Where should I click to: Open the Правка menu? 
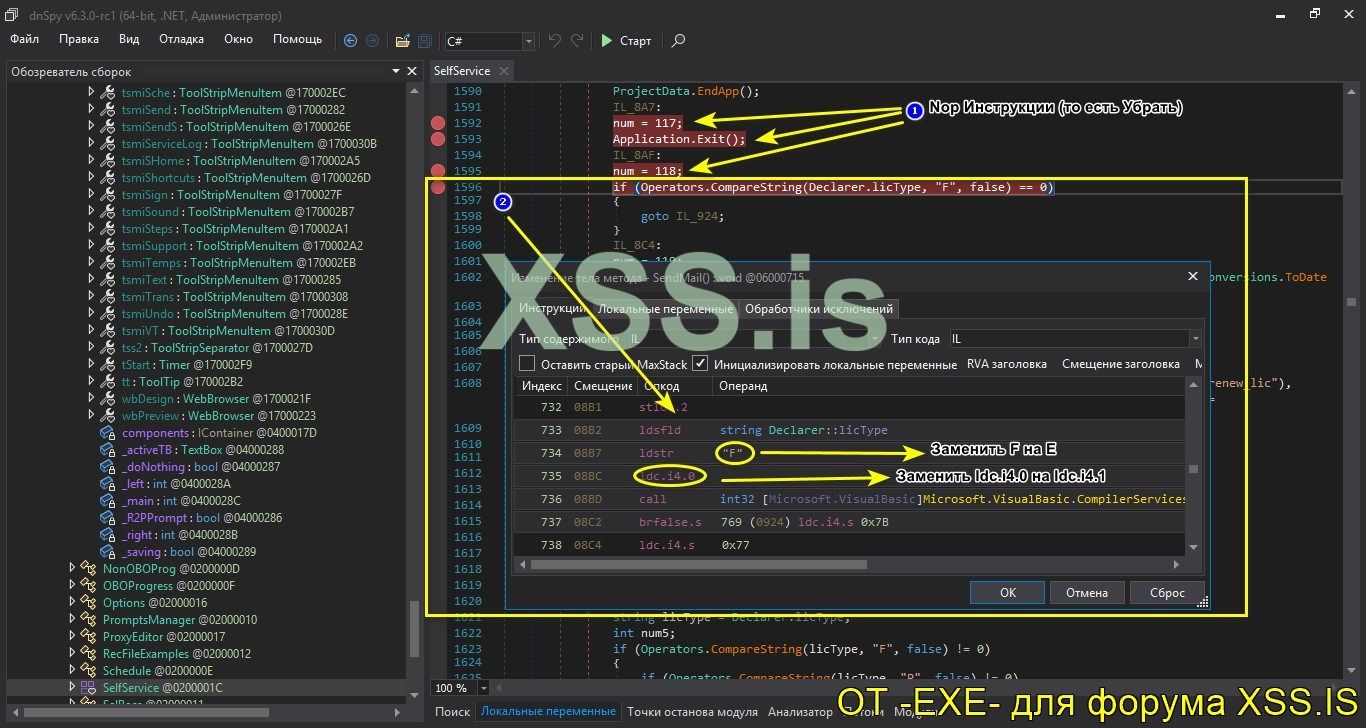(79, 40)
